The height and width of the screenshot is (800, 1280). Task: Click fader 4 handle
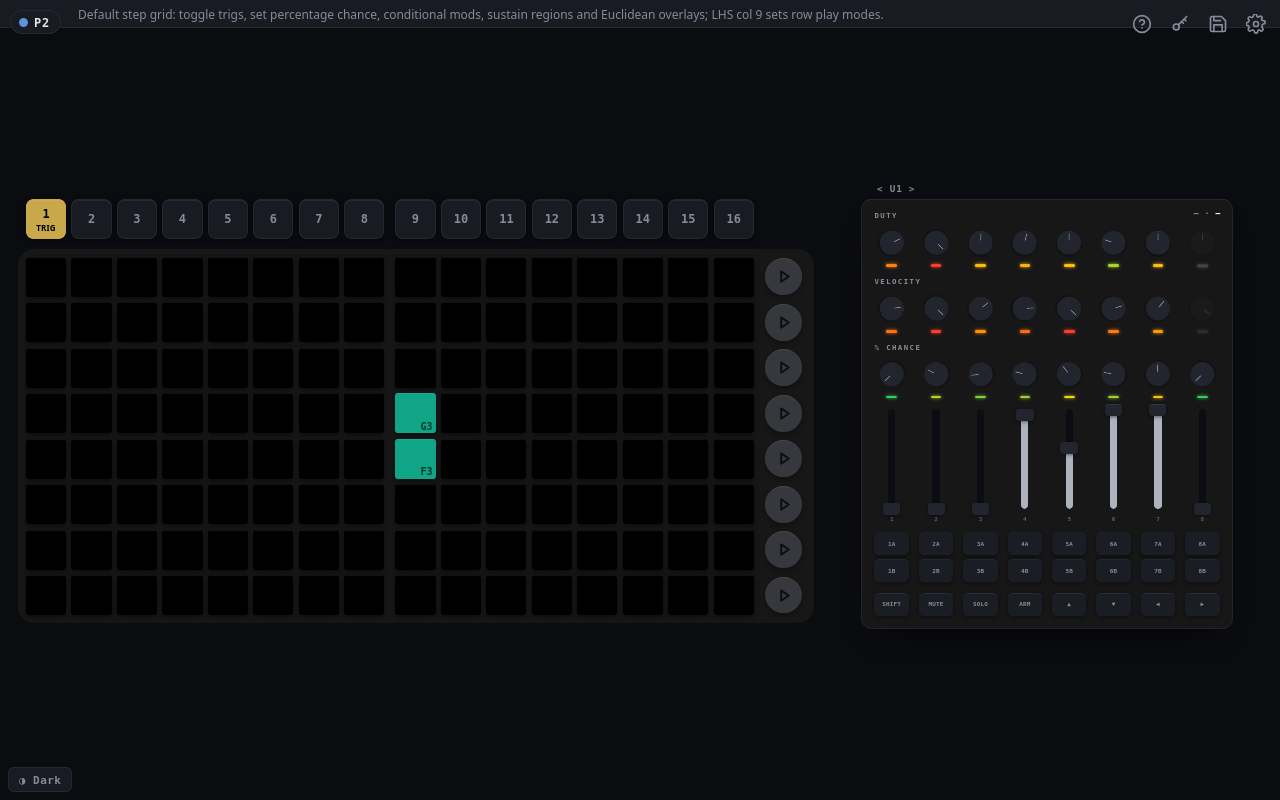(1025, 414)
